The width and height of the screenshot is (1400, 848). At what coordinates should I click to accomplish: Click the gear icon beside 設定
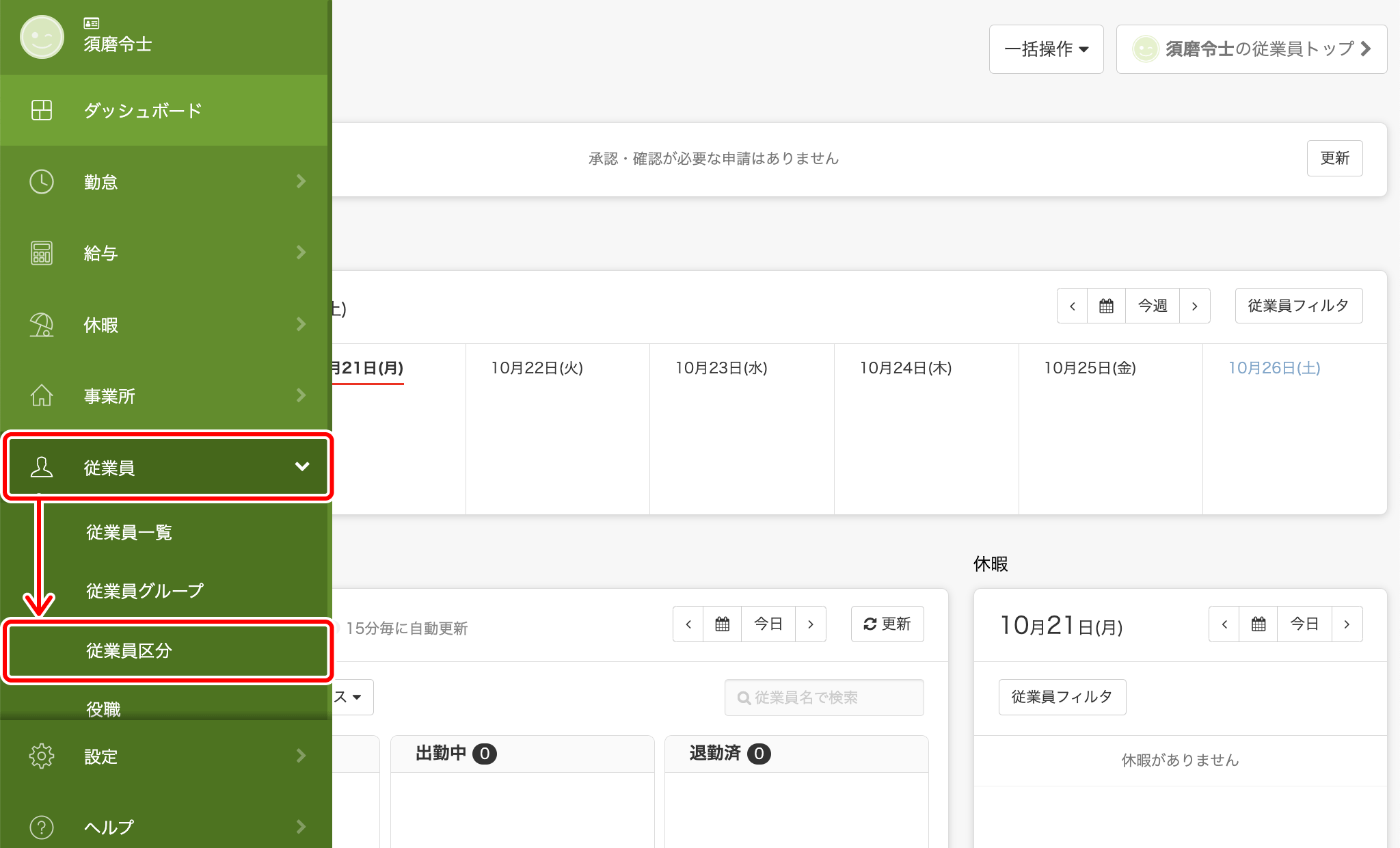click(x=42, y=756)
